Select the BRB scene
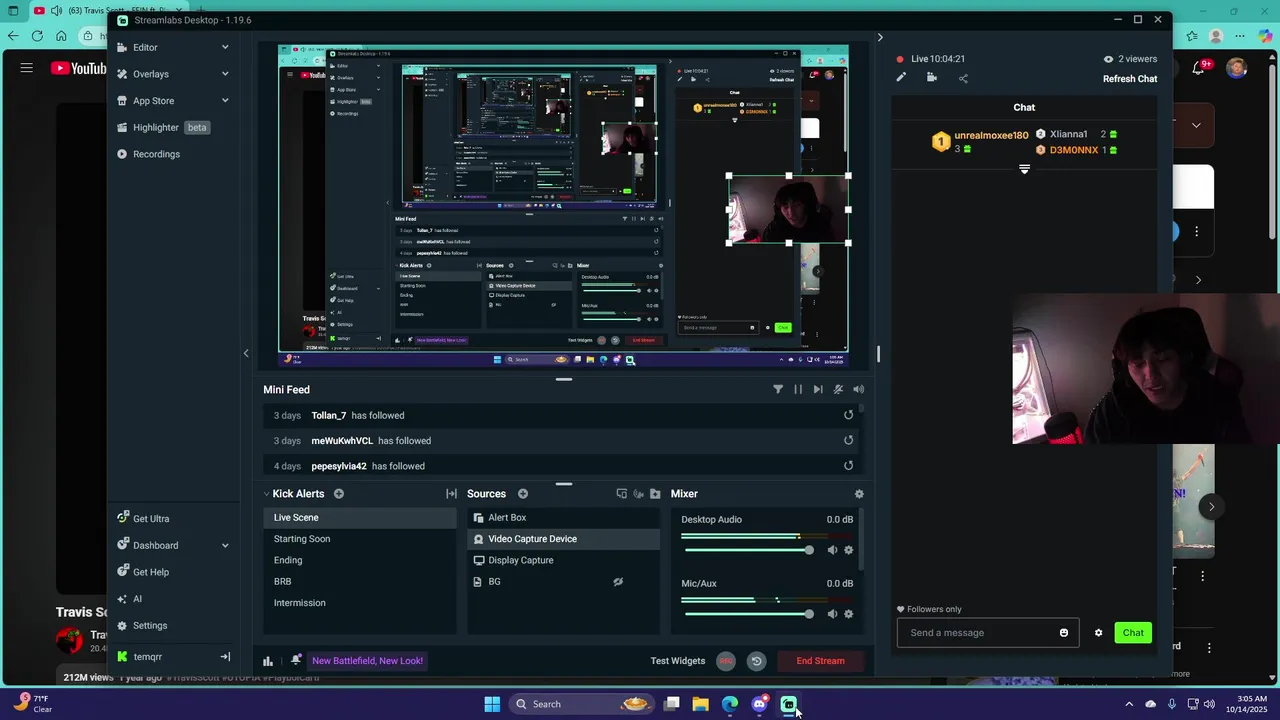This screenshot has width=1280, height=720. coord(360,582)
